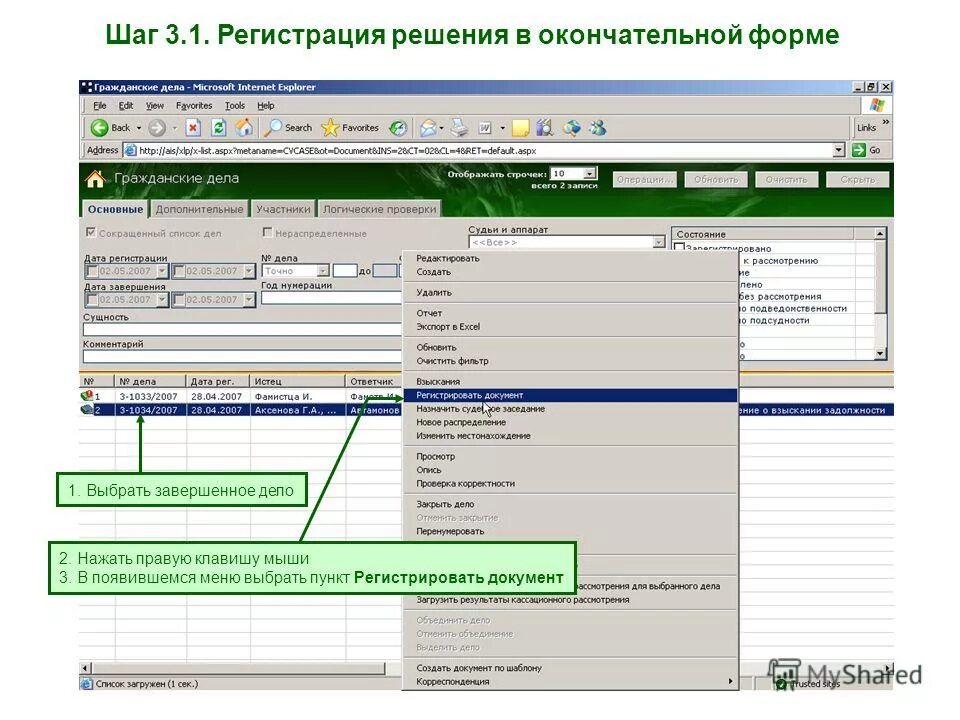Image resolution: width=960 pixels, height=720 pixels.
Task: Click the Год нумерации input field
Action: tap(331, 298)
